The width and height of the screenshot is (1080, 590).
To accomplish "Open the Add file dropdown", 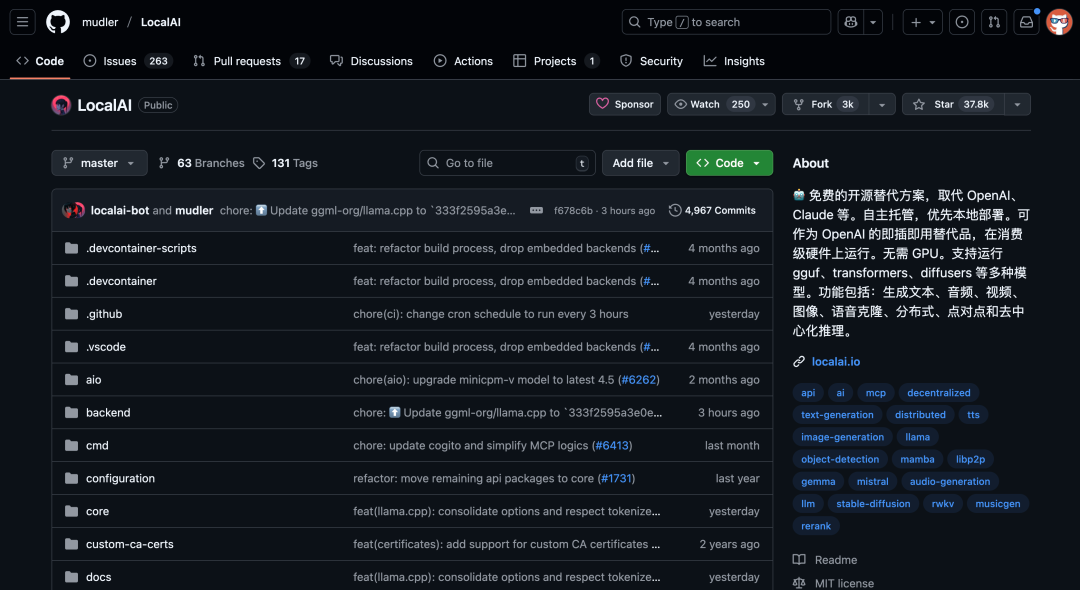I will tap(640, 163).
